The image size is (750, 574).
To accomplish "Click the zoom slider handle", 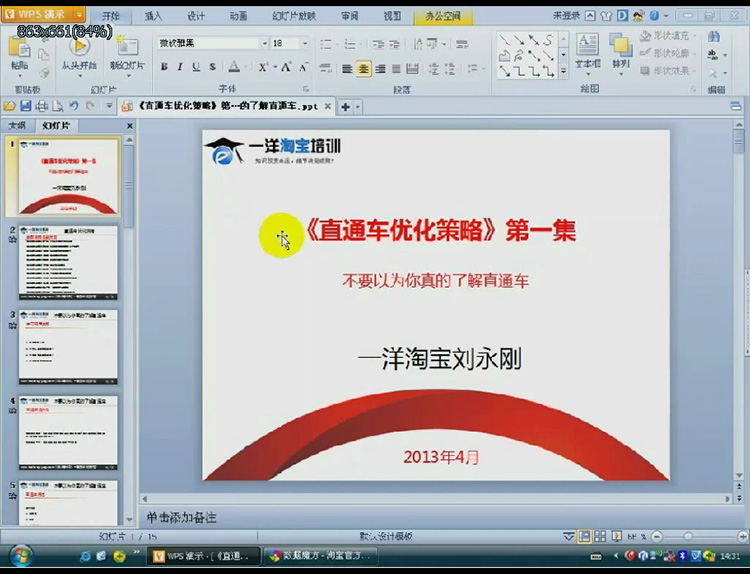I will coord(687,537).
